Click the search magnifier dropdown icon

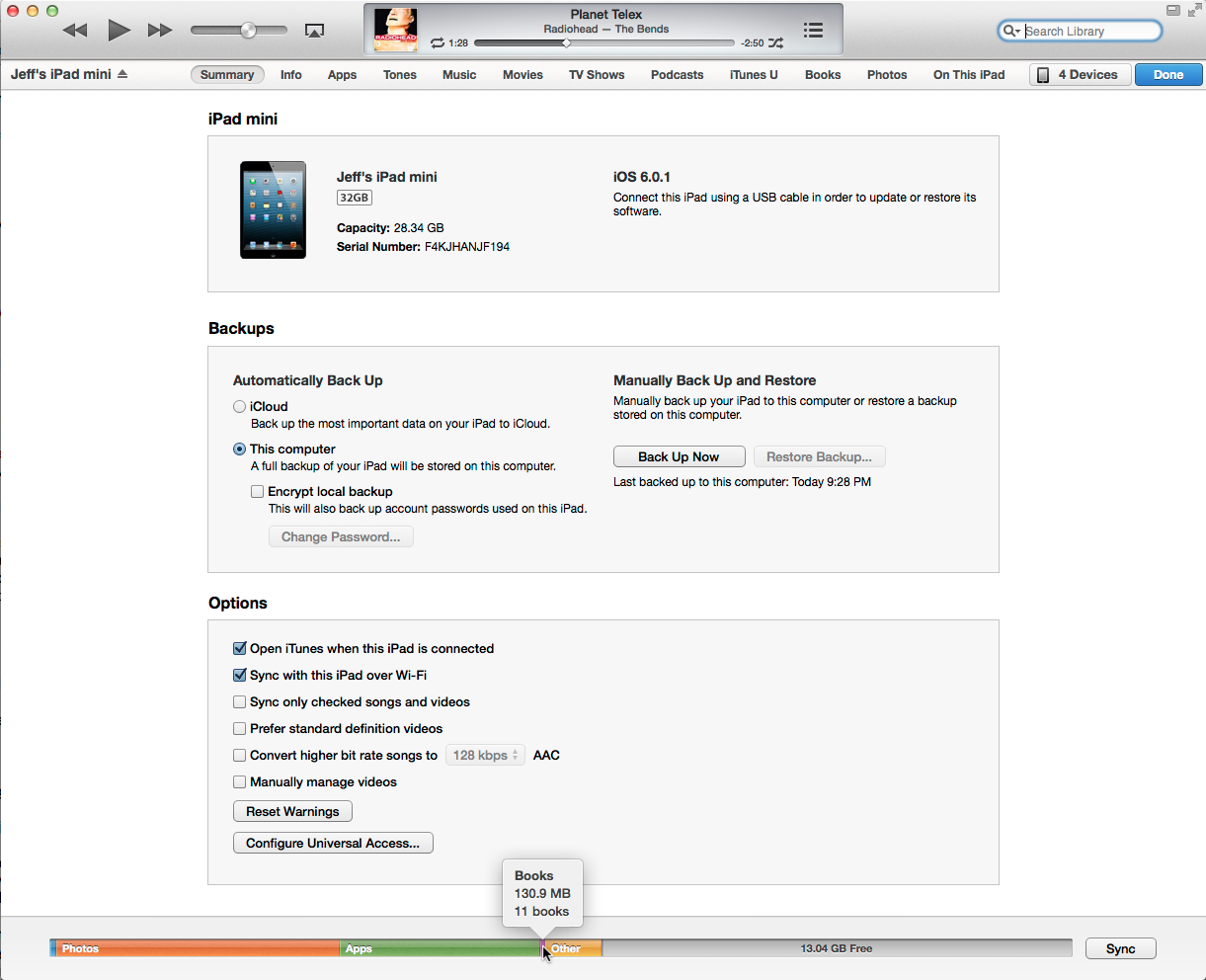tap(1011, 31)
